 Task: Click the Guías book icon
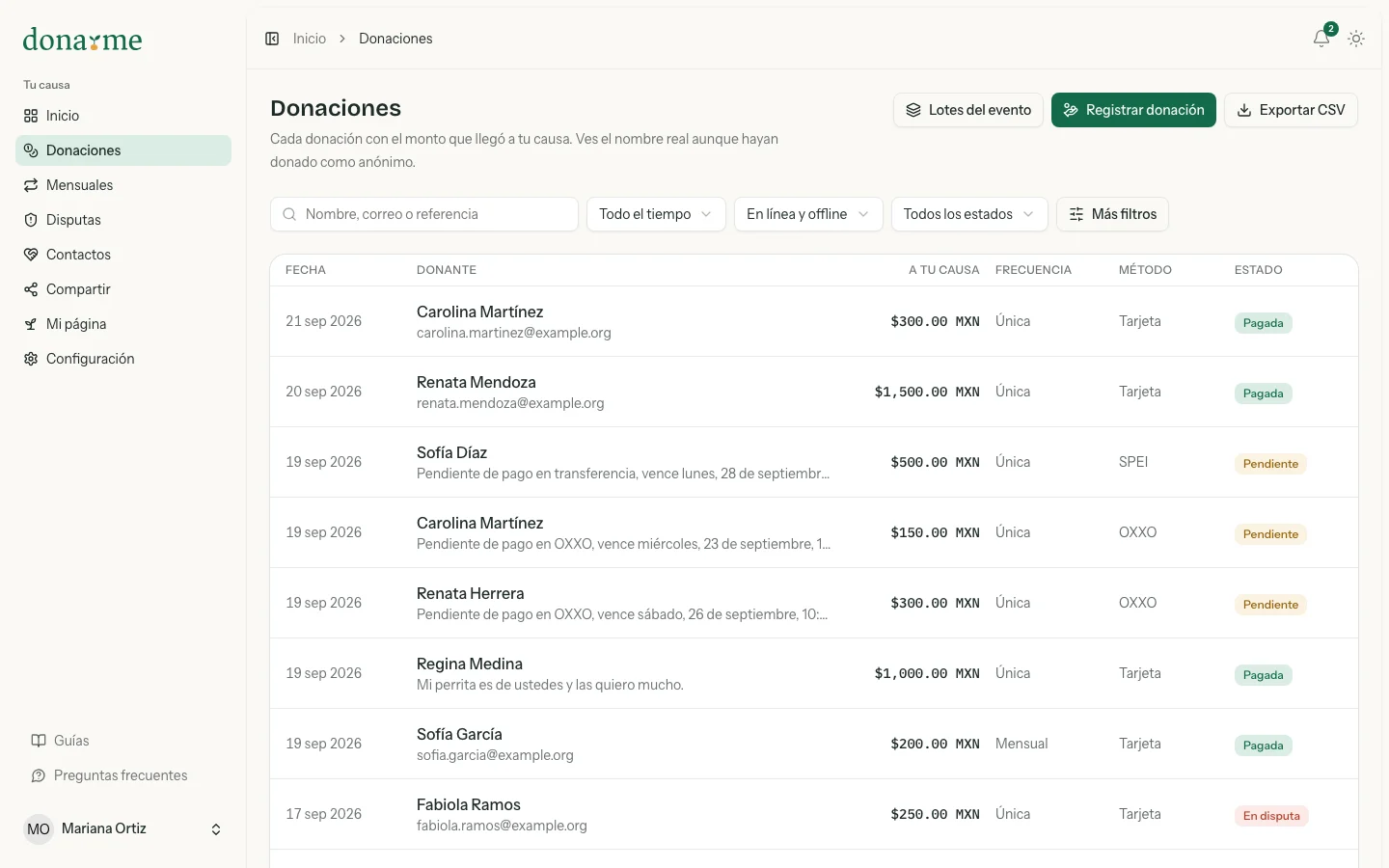tap(39, 741)
